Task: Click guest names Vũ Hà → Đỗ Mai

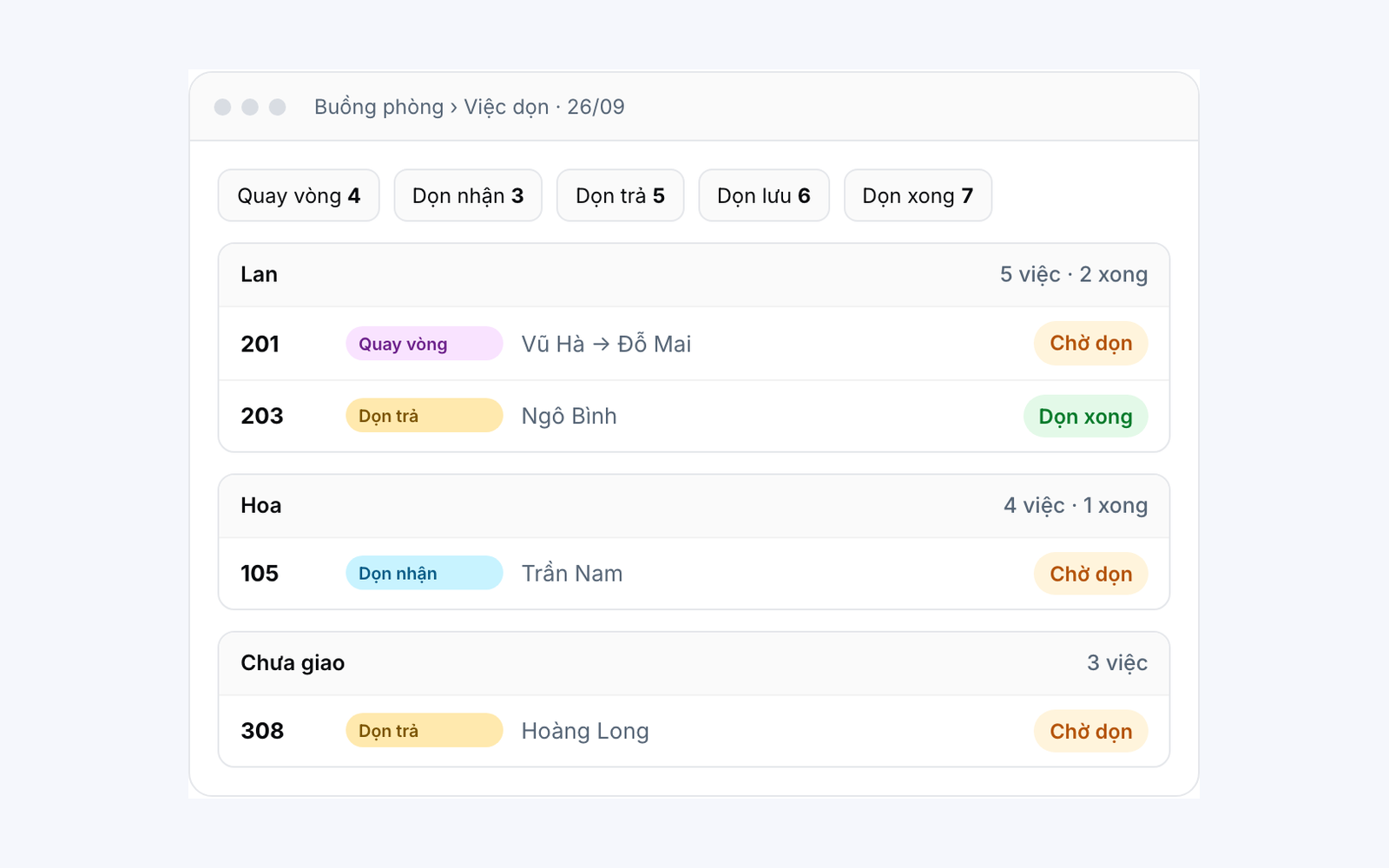Action: click(606, 344)
